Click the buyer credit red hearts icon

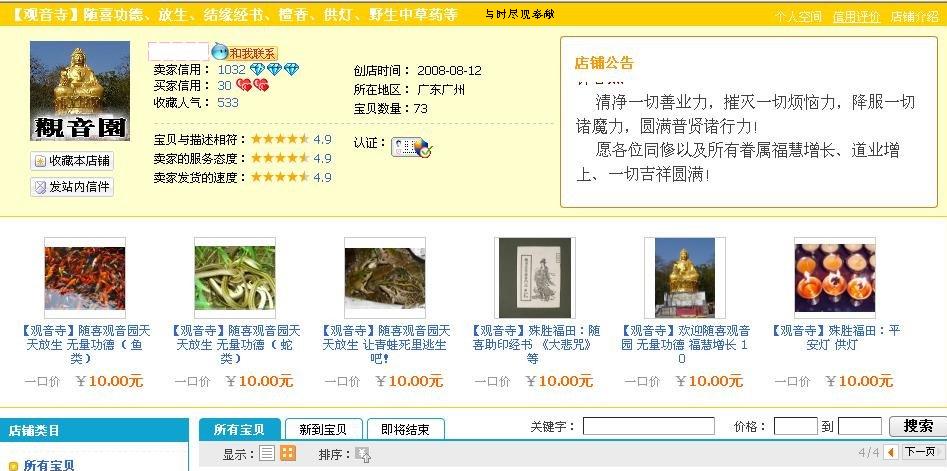(252, 86)
